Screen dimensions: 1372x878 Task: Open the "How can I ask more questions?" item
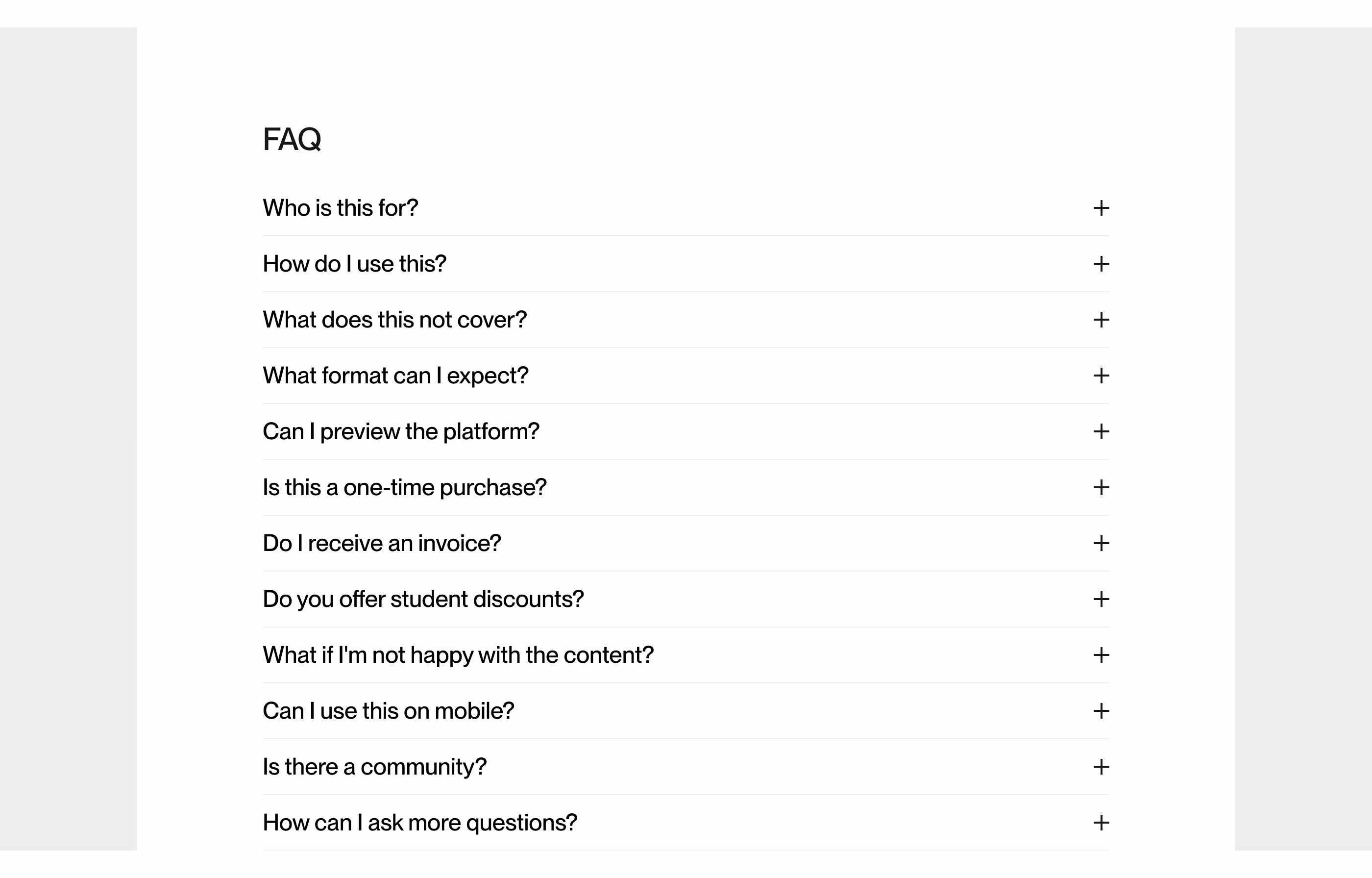point(686,823)
